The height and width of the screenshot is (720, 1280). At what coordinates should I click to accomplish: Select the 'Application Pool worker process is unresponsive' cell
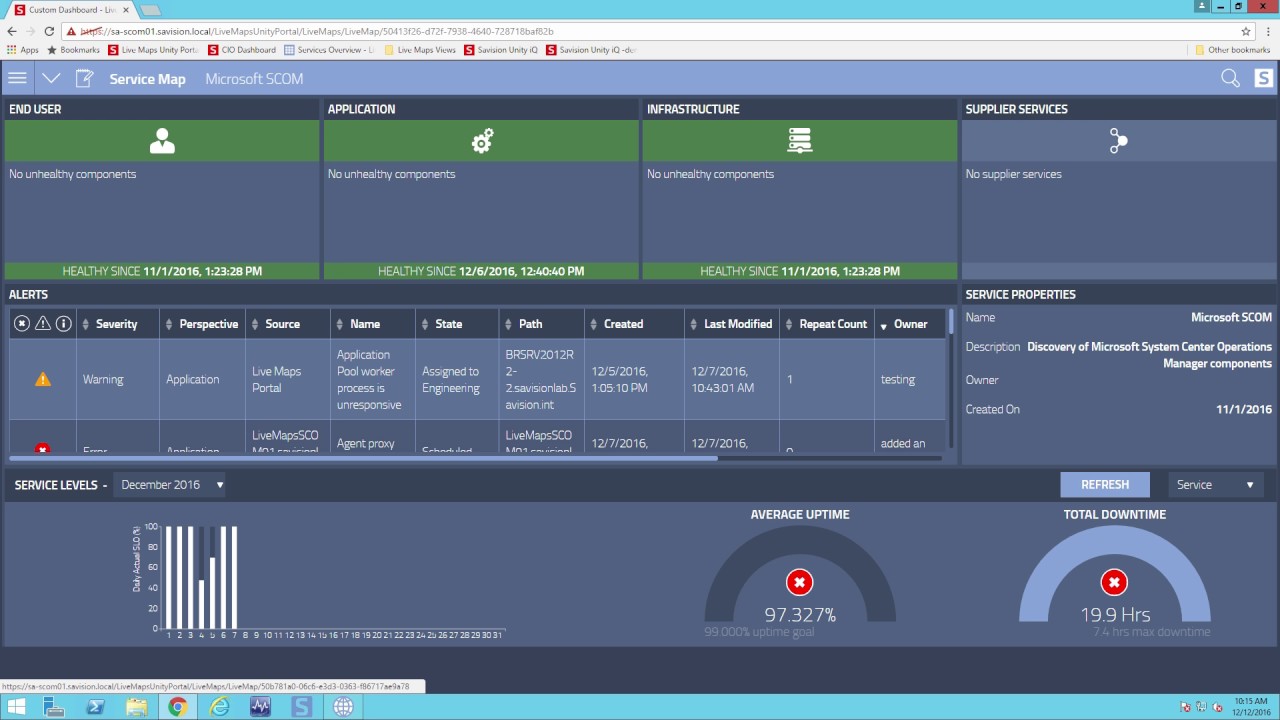point(373,379)
